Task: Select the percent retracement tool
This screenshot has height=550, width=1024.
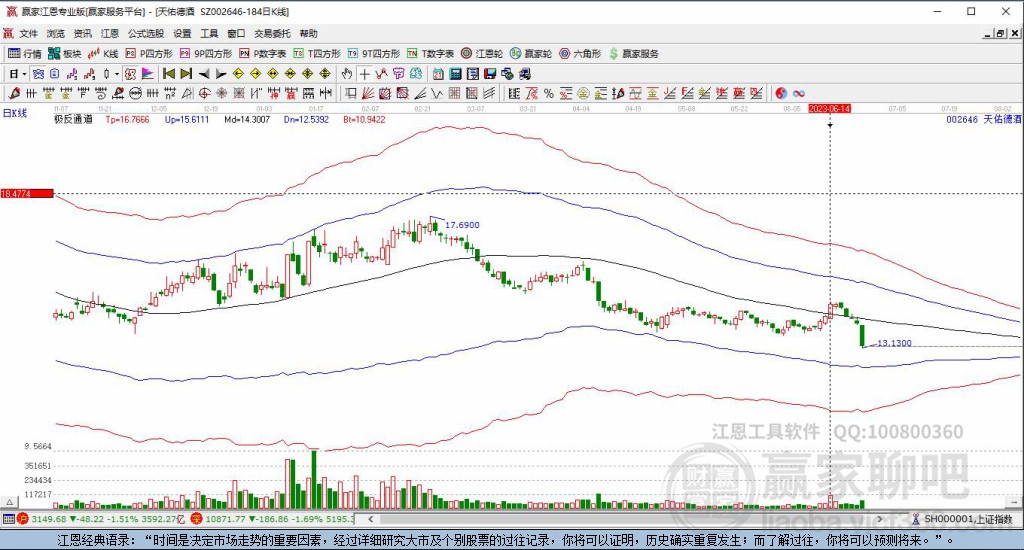Action: (x=549, y=93)
